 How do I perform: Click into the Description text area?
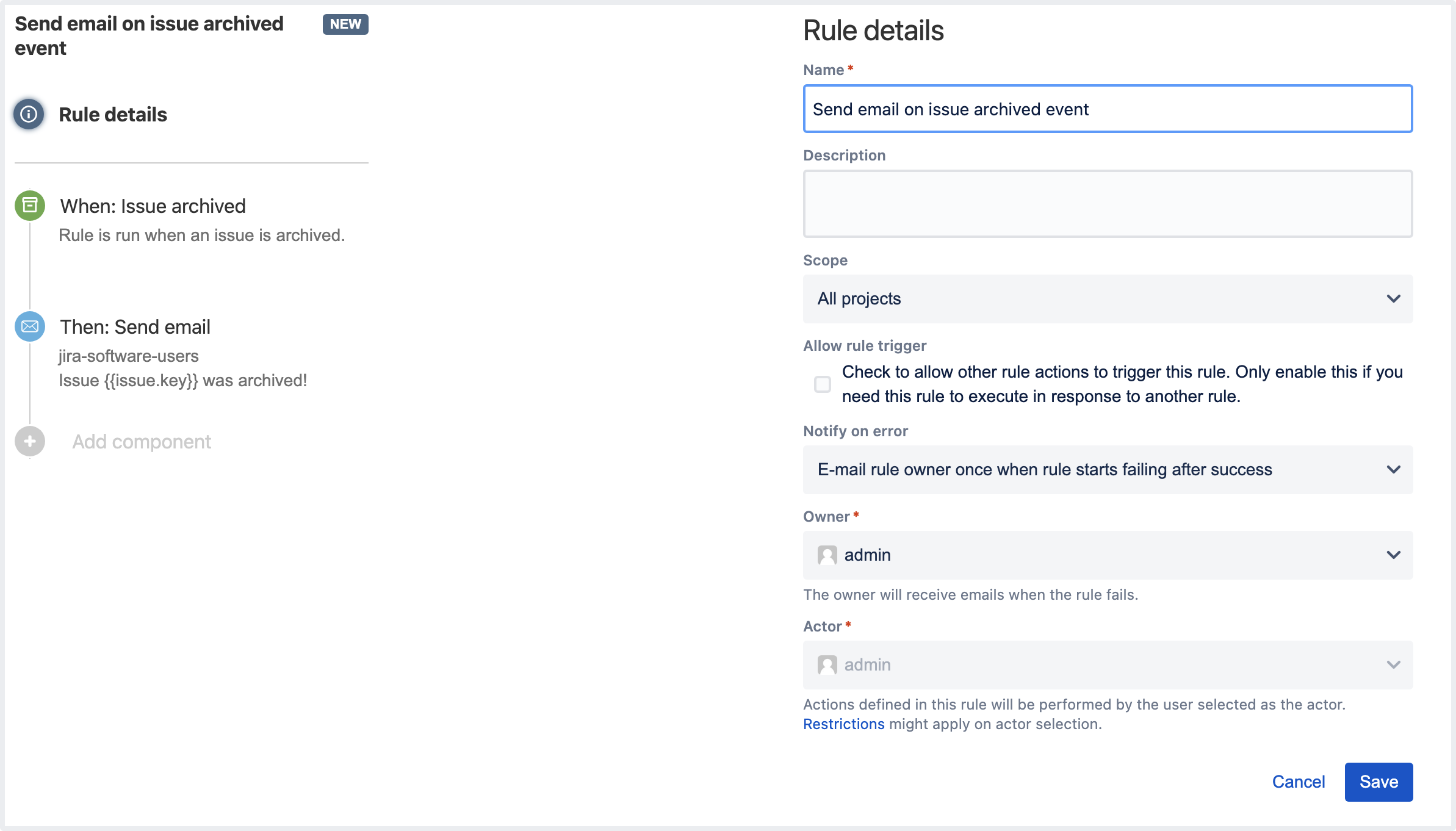[1108, 204]
